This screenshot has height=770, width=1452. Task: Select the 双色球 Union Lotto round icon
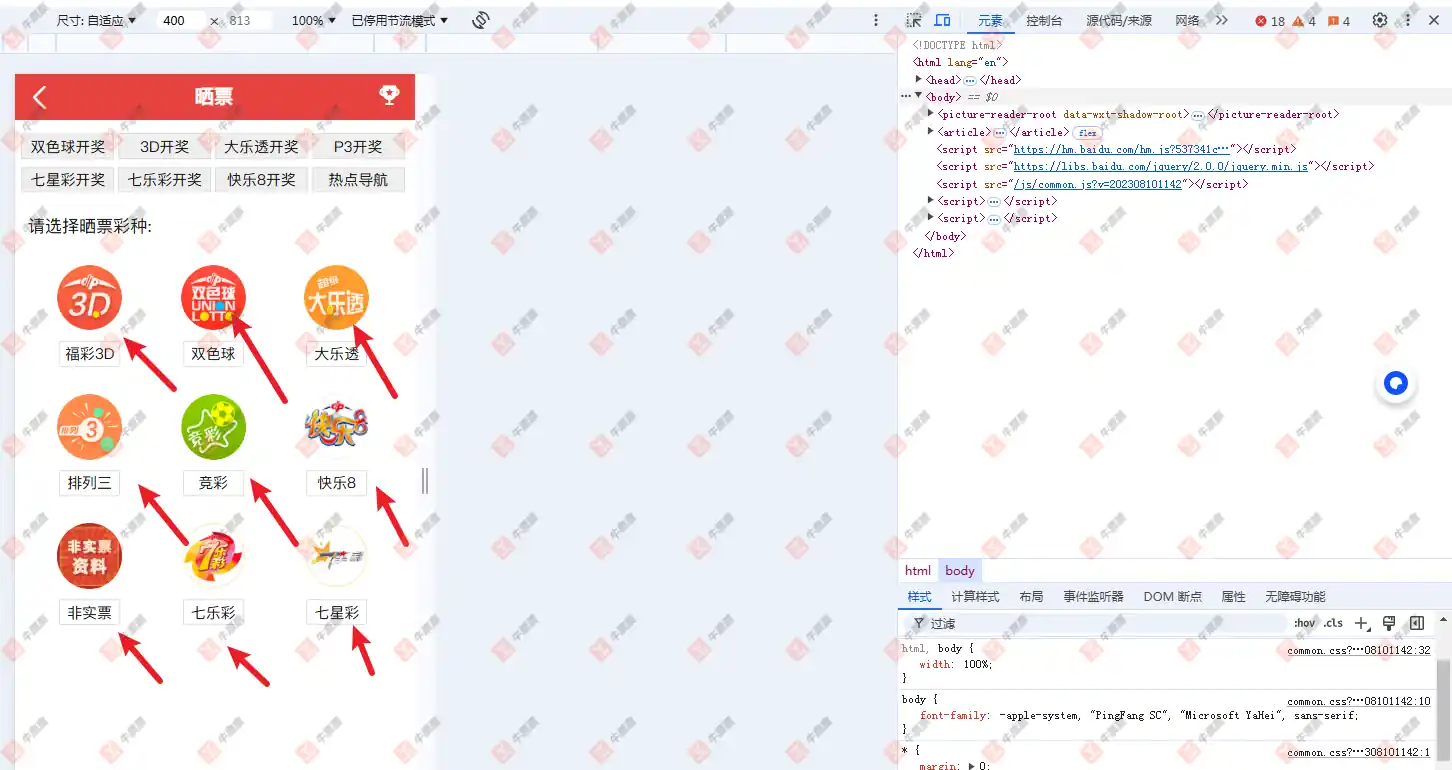[x=213, y=297]
